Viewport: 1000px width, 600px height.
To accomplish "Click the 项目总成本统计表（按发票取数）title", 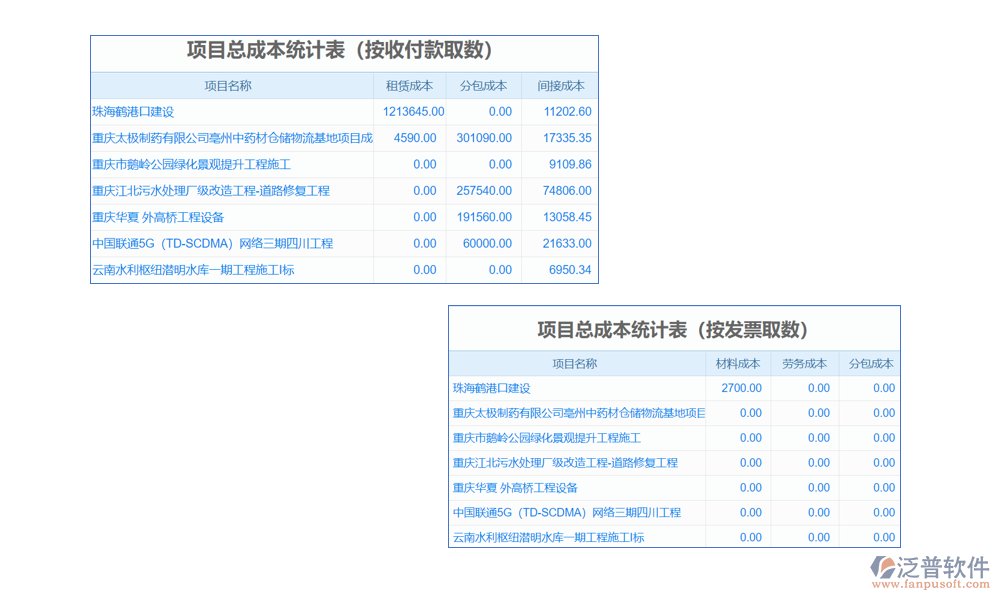I will pyautogui.click(x=673, y=329).
